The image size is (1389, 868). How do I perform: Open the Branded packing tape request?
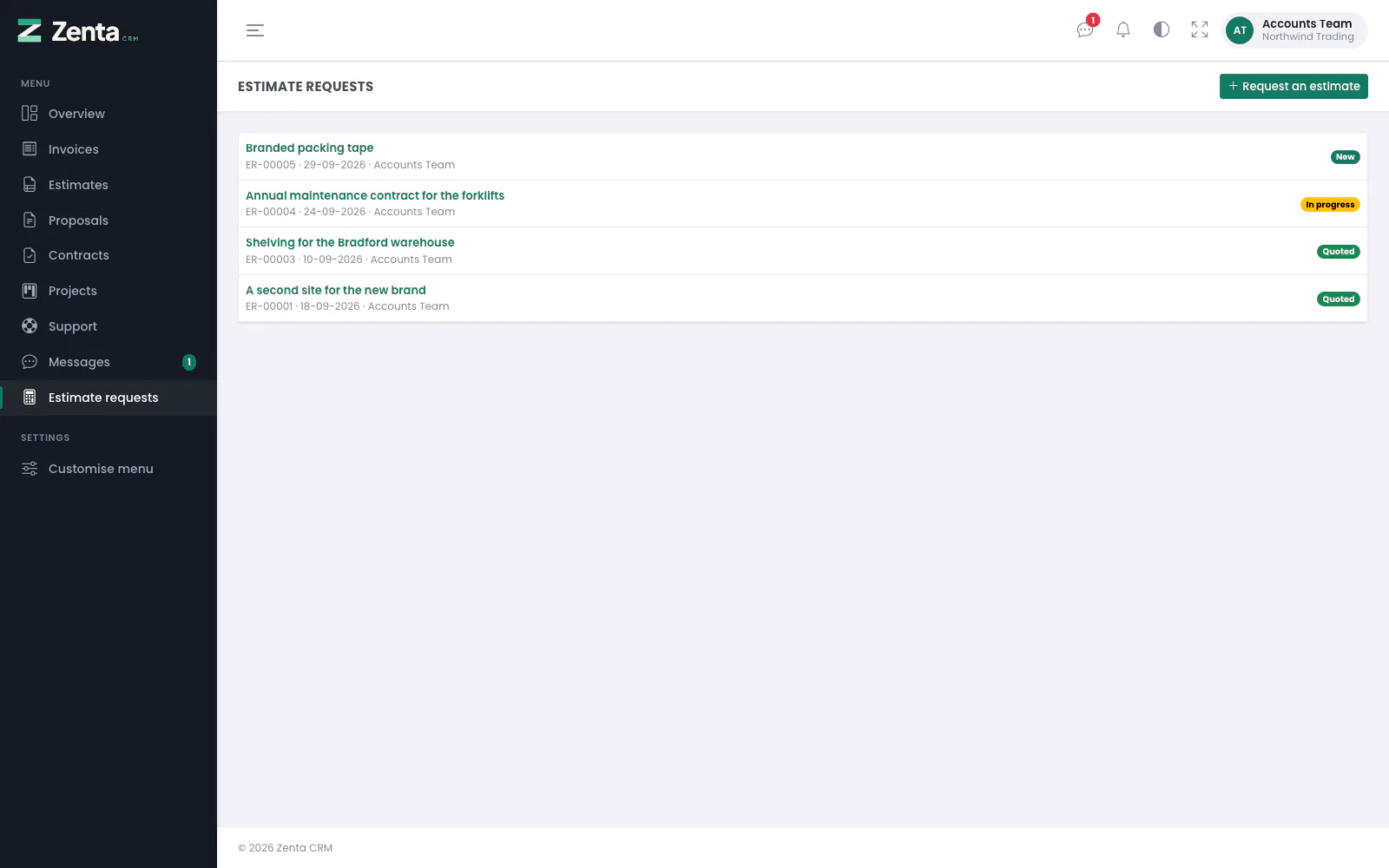pos(309,148)
